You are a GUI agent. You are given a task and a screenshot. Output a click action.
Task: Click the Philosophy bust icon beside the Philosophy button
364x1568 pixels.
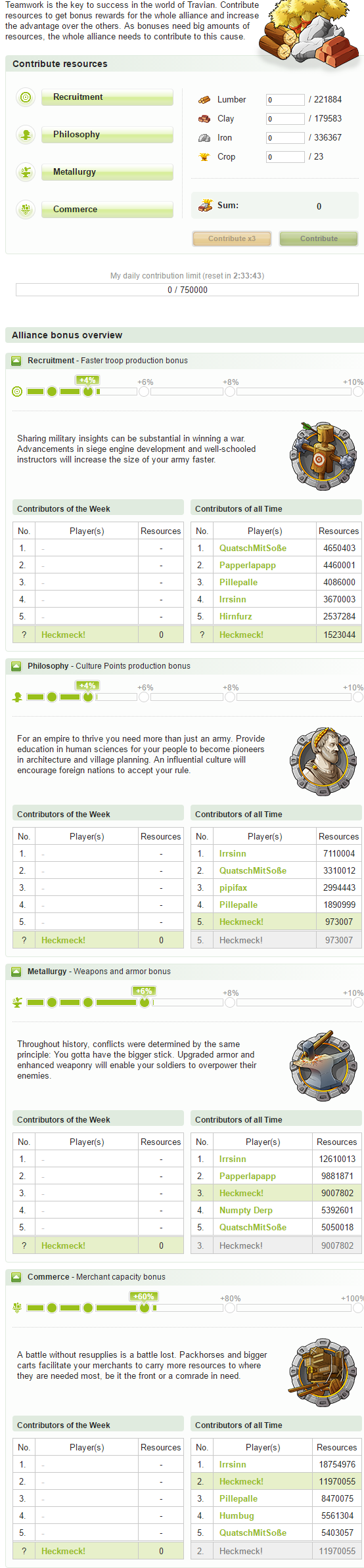[26, 135]
